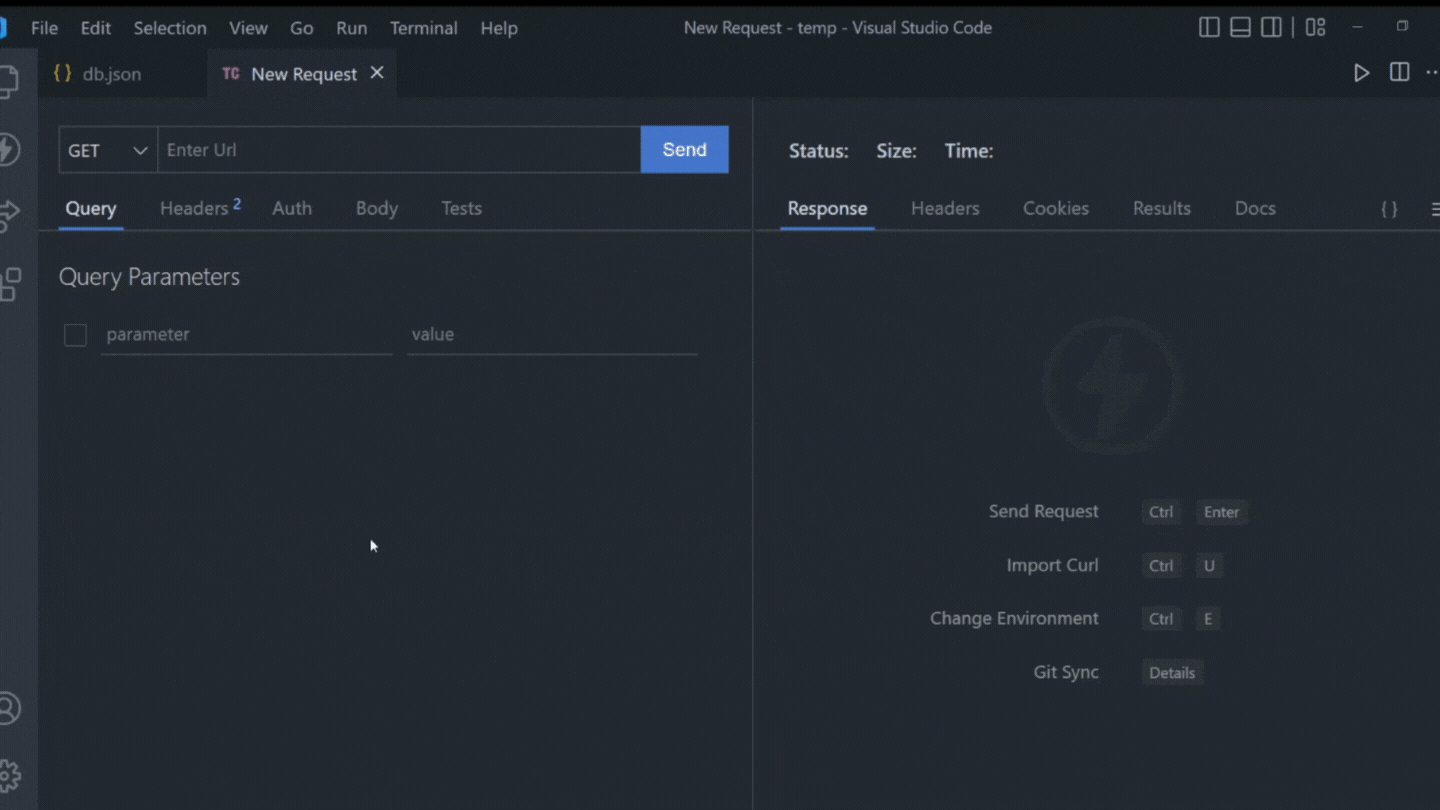This screenshot has height=810, width=1440.
Task: Open the Edit menu
Action: point(95,28)
